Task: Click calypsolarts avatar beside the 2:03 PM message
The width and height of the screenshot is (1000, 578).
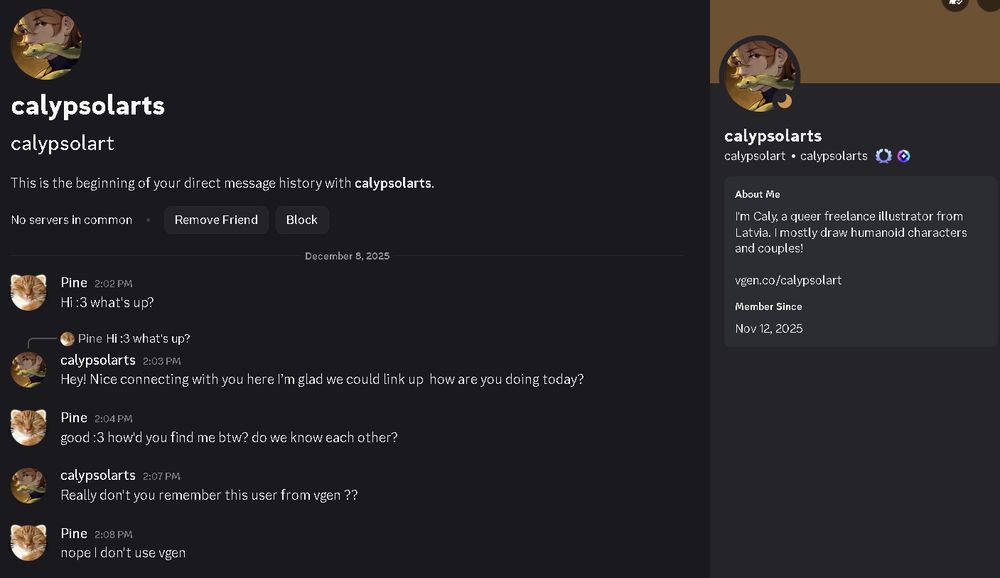Action: click(28, 369)
